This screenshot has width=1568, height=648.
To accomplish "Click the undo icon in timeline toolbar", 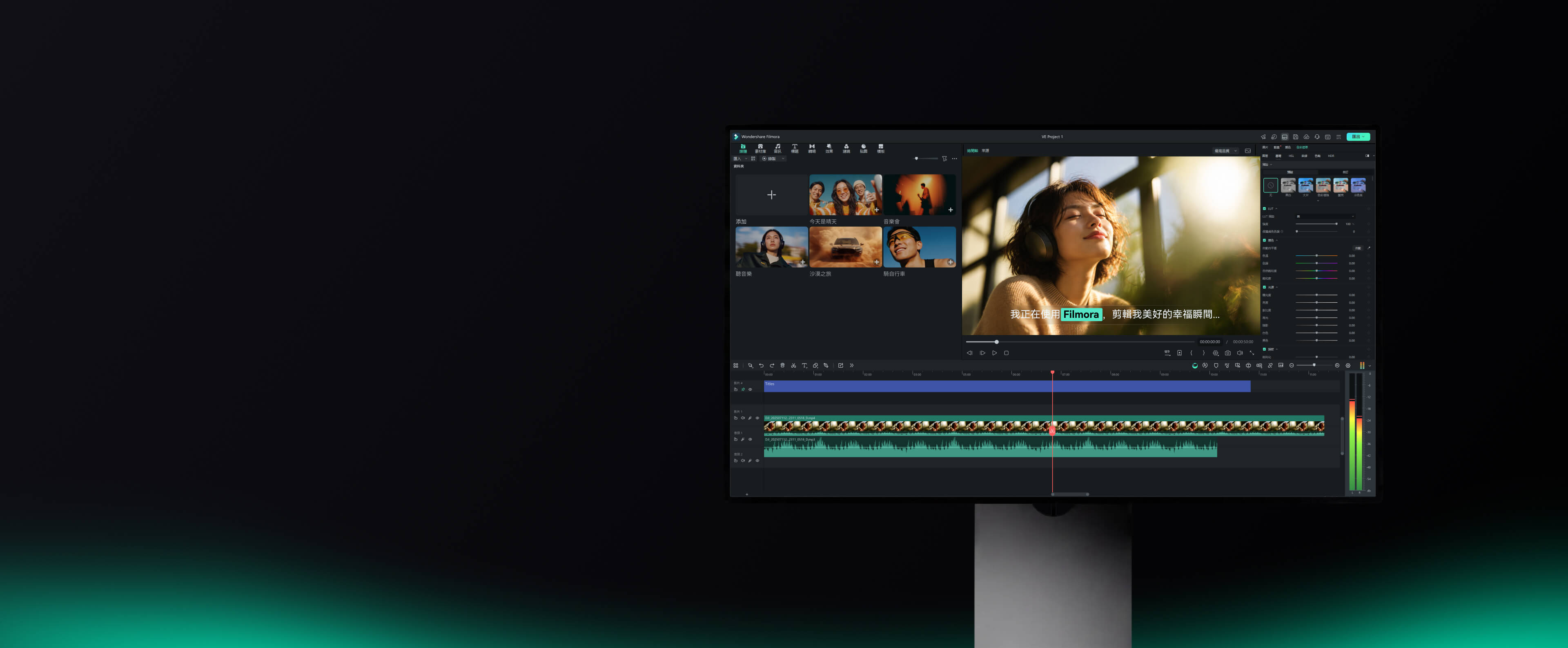I will click(761, 365).
